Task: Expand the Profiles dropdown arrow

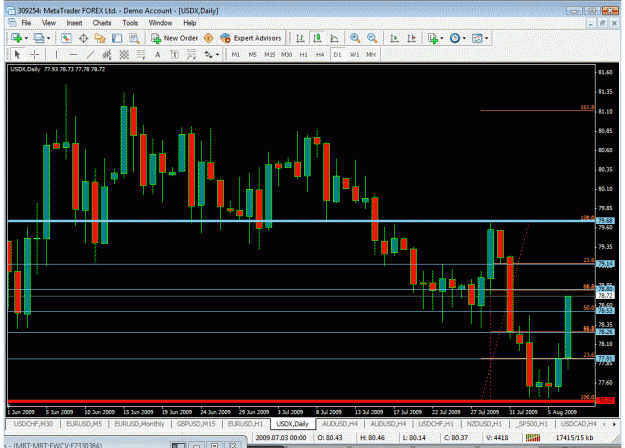Action: coord(49,38)
